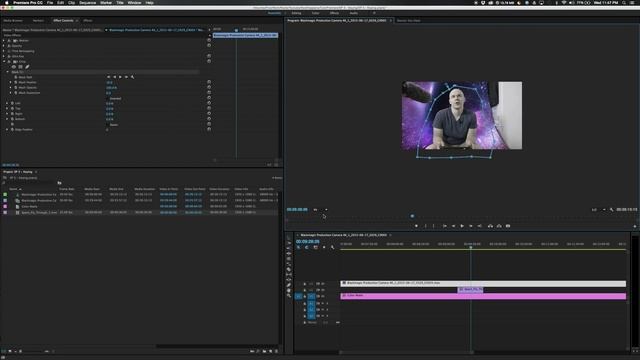Click the Lift button in Program monitor

point(490,226)
